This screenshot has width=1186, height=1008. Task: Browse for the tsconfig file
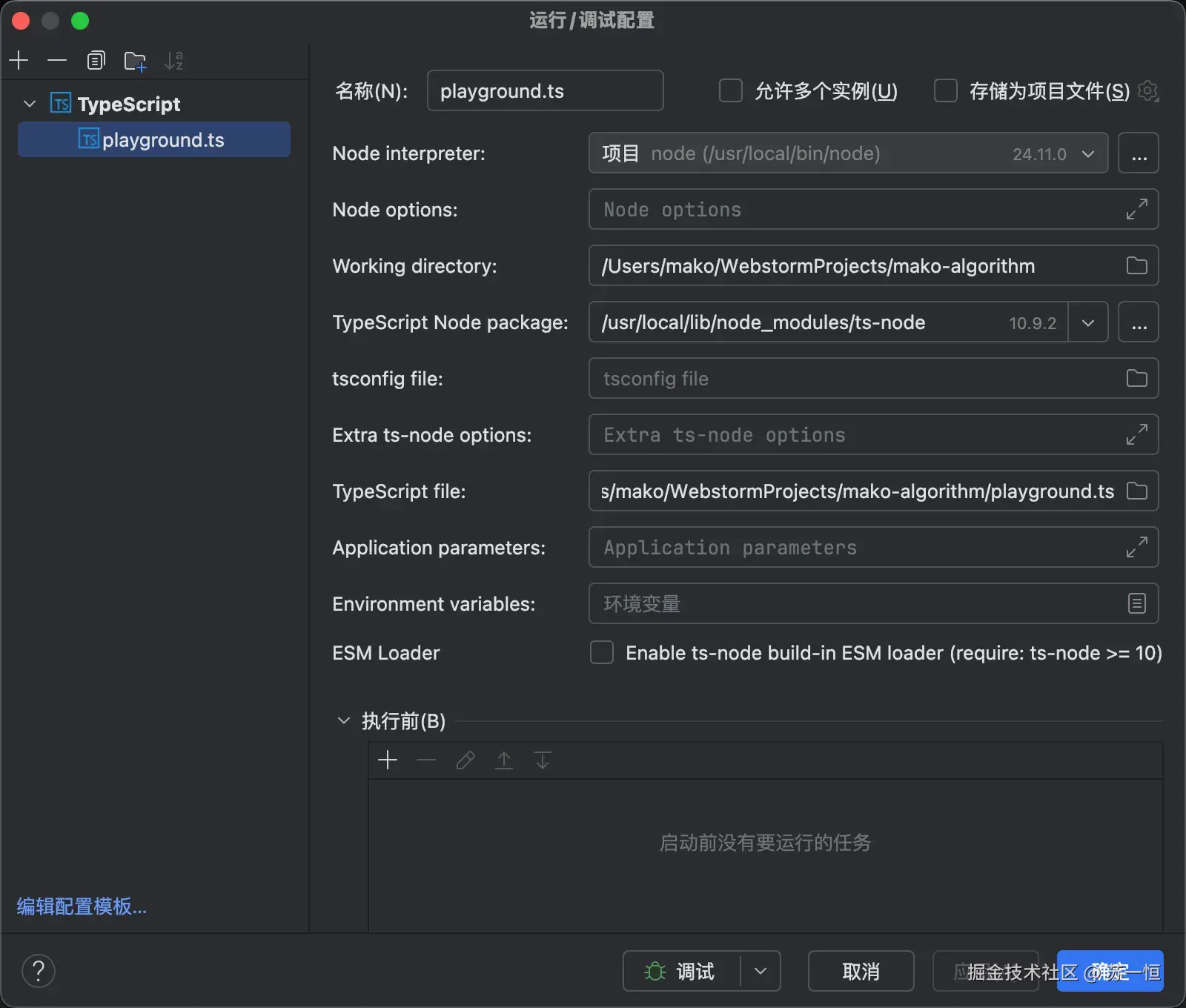point(1137,378)
